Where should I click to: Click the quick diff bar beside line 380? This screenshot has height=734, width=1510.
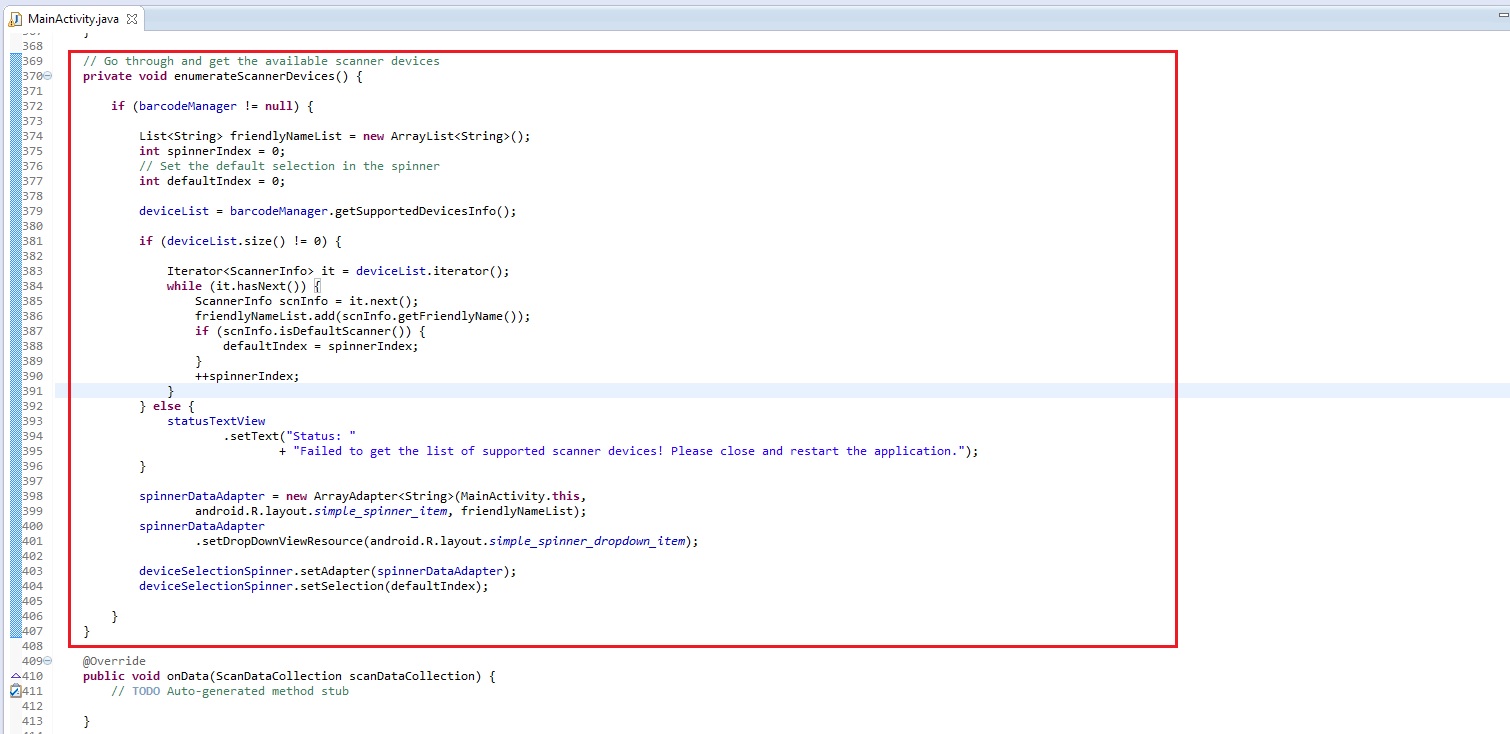click(15, 226)
